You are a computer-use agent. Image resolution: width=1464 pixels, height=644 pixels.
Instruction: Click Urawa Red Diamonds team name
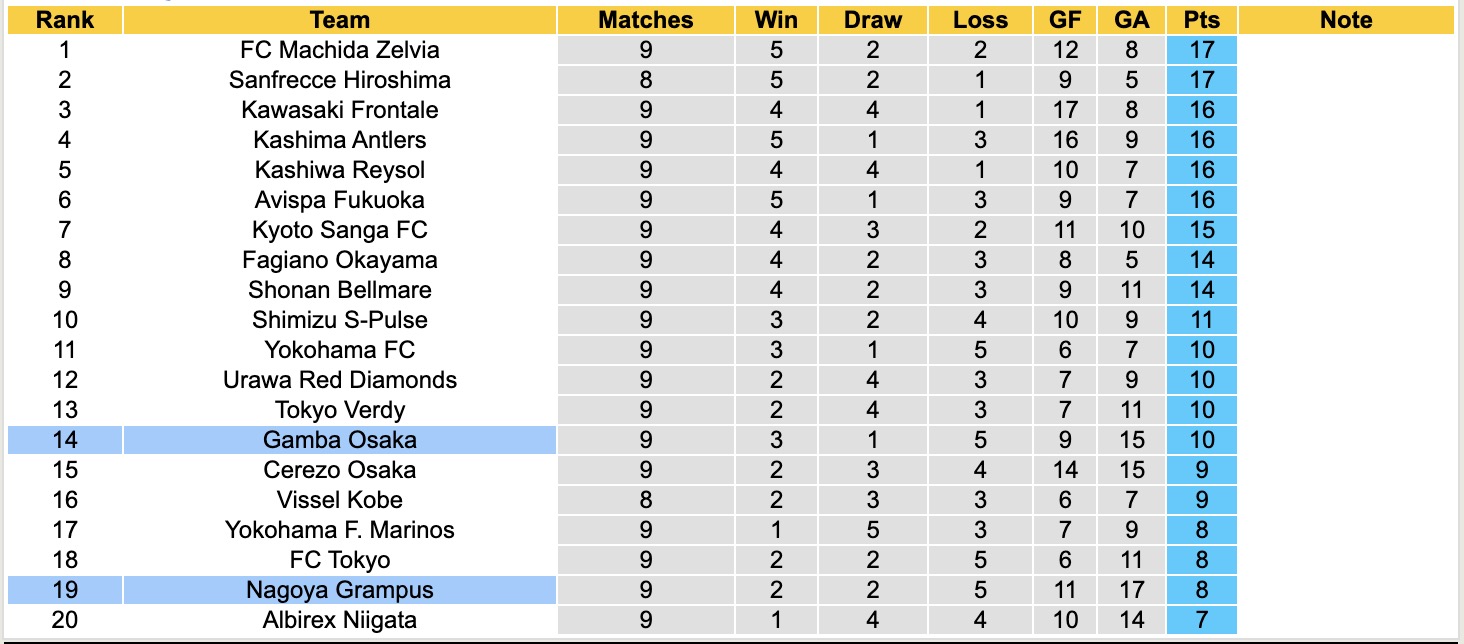click(340, 380)
